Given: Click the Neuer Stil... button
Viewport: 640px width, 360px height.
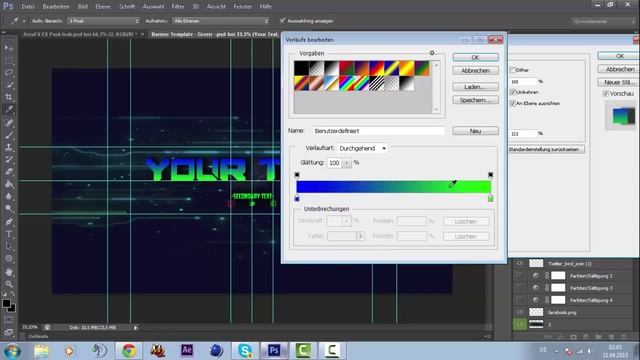Looking at the screenshot, I should click(x=618, y=82).
